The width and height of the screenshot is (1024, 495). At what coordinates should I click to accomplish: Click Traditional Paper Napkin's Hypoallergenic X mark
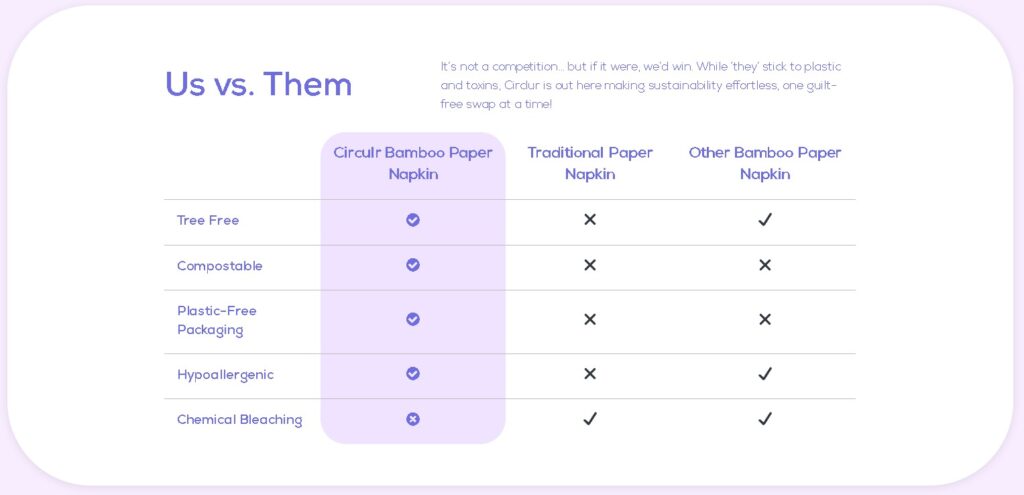click(x=590, y=374)
